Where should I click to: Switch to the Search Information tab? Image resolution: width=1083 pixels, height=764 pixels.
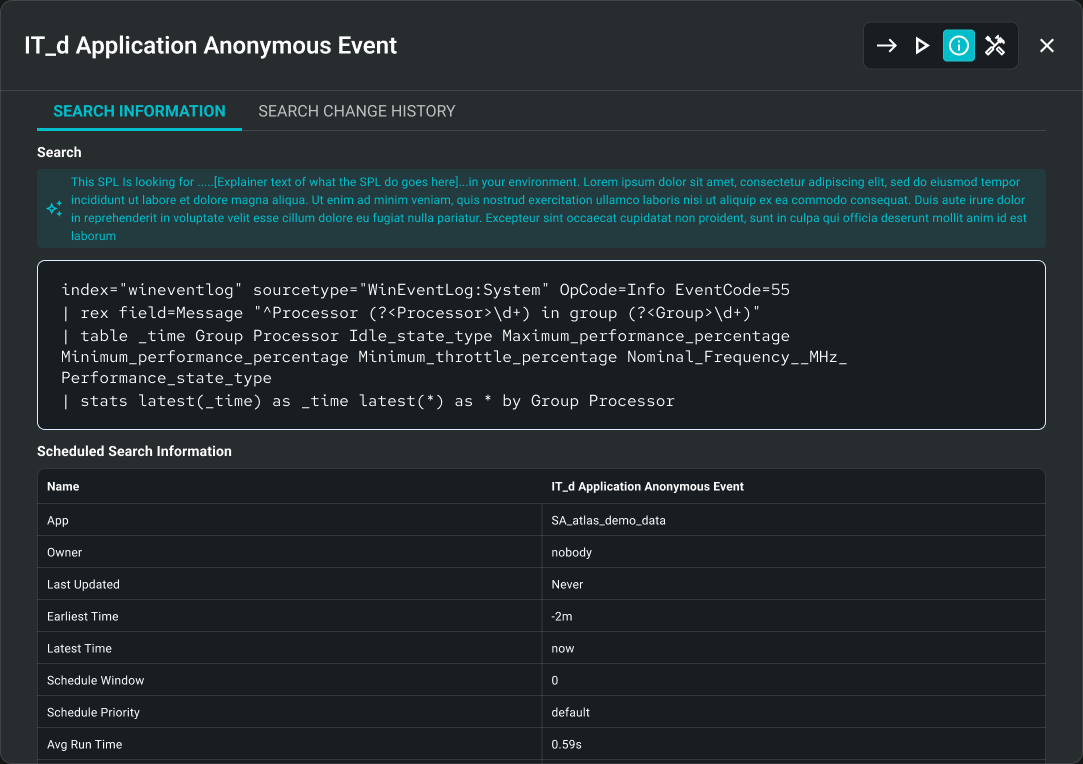(140, 111)
